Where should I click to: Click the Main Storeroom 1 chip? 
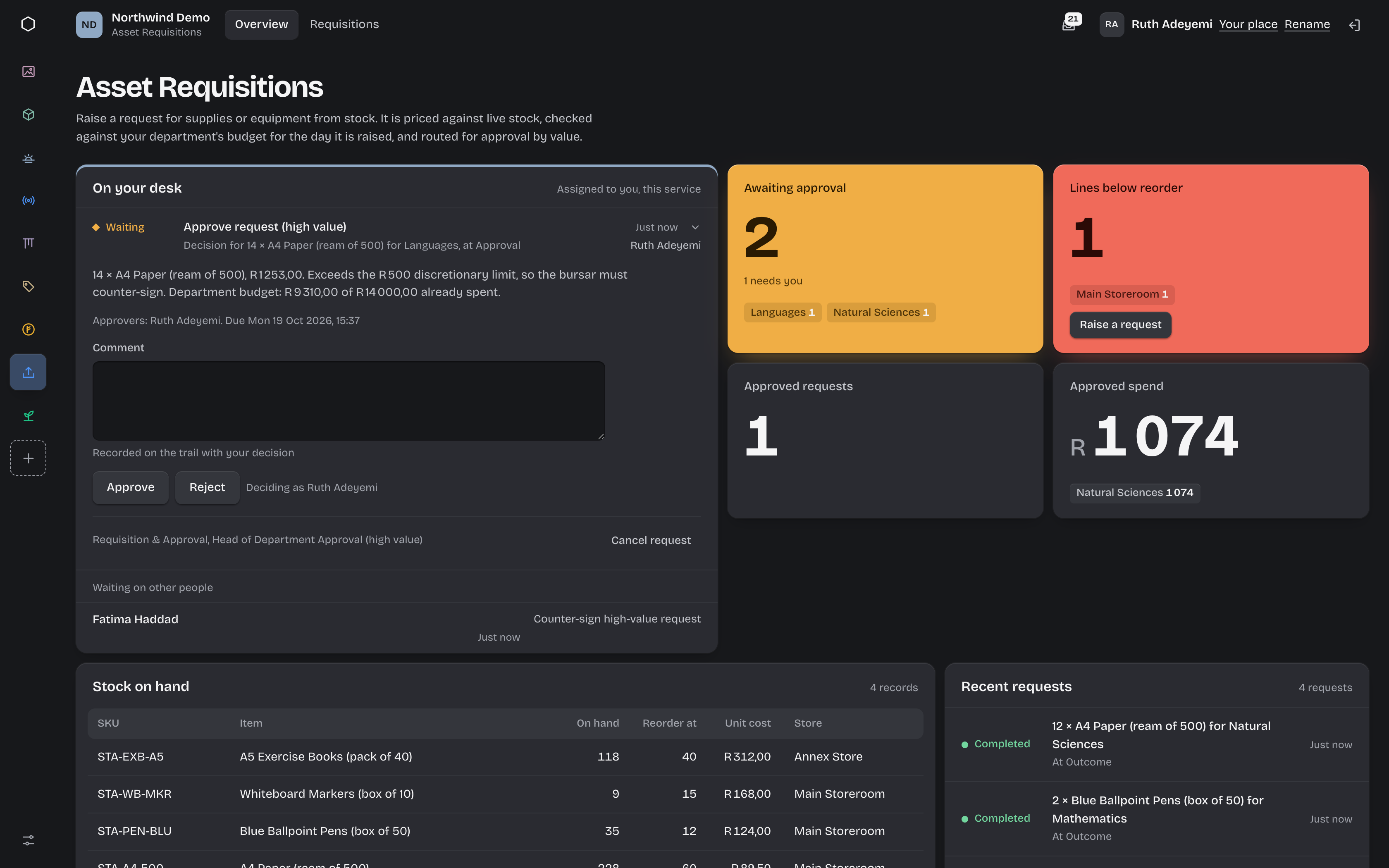[x=1122, y=294]
